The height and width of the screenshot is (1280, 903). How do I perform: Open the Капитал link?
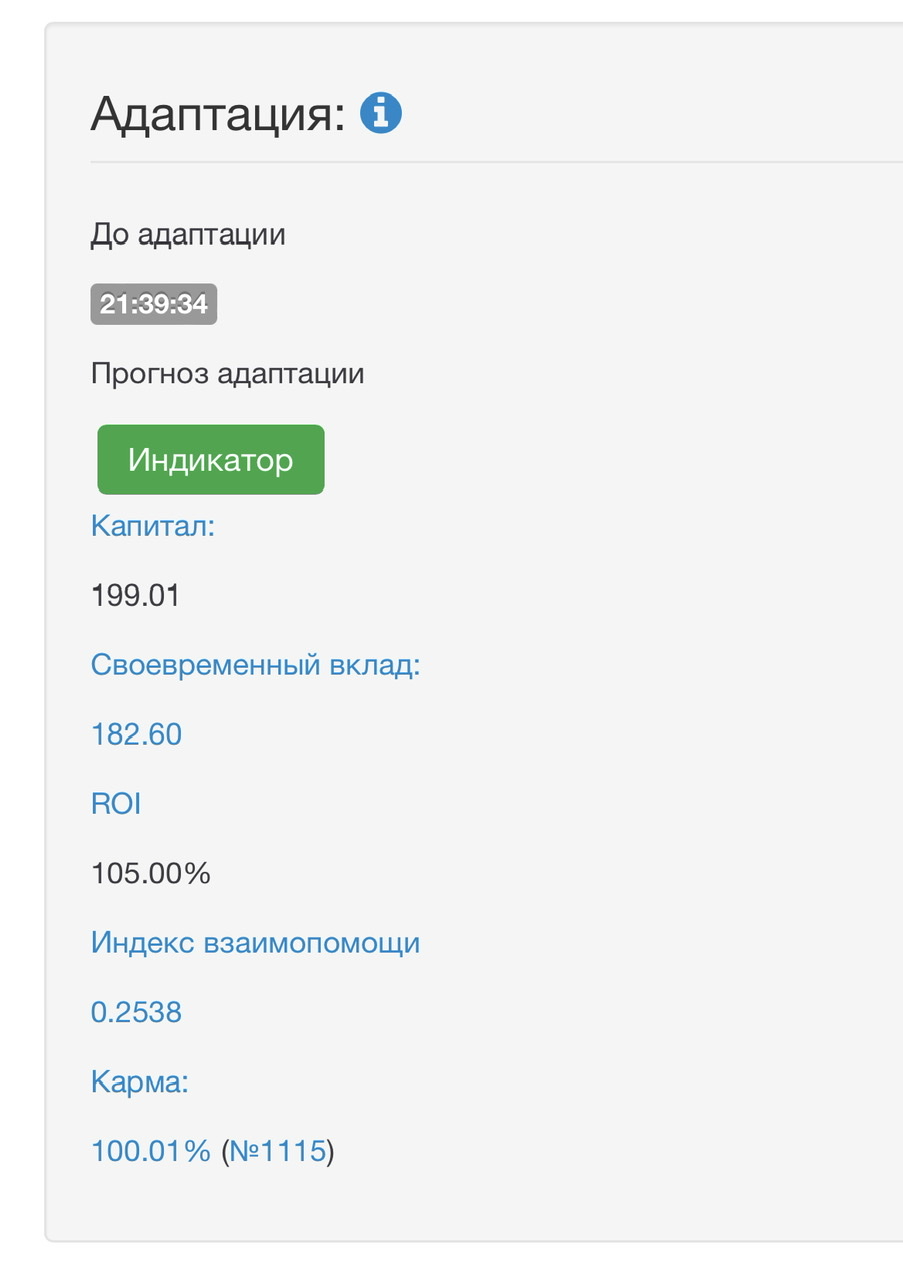(x=152, y=526)
